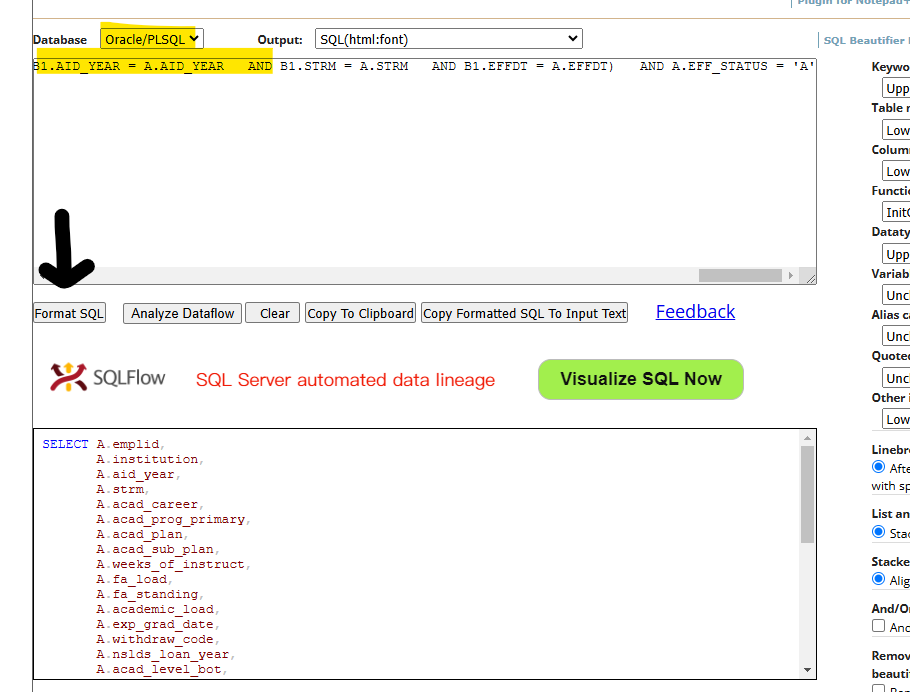910x692 pixels.
Task: Select the List and parameter style radio button
Action: click(x=879, y=532)
